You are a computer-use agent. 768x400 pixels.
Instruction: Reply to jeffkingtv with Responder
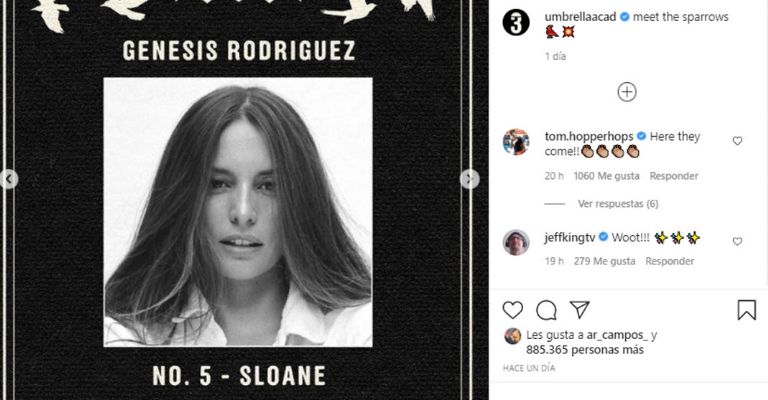click(x=670, y=261)
